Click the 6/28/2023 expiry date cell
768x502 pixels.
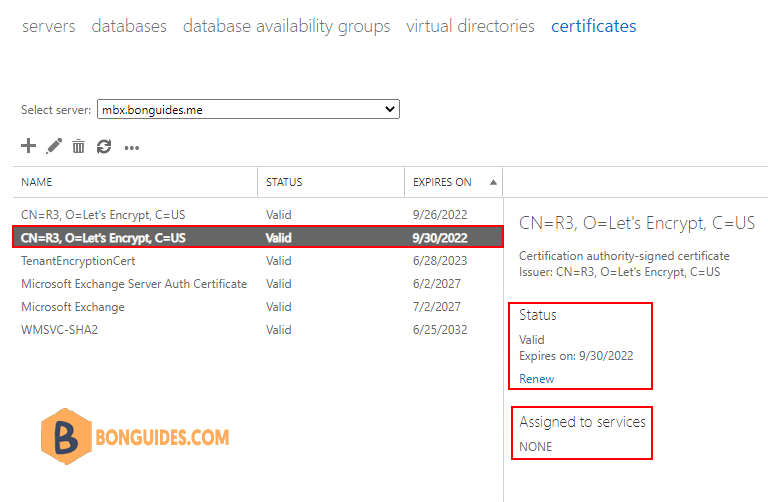(440, 261)
